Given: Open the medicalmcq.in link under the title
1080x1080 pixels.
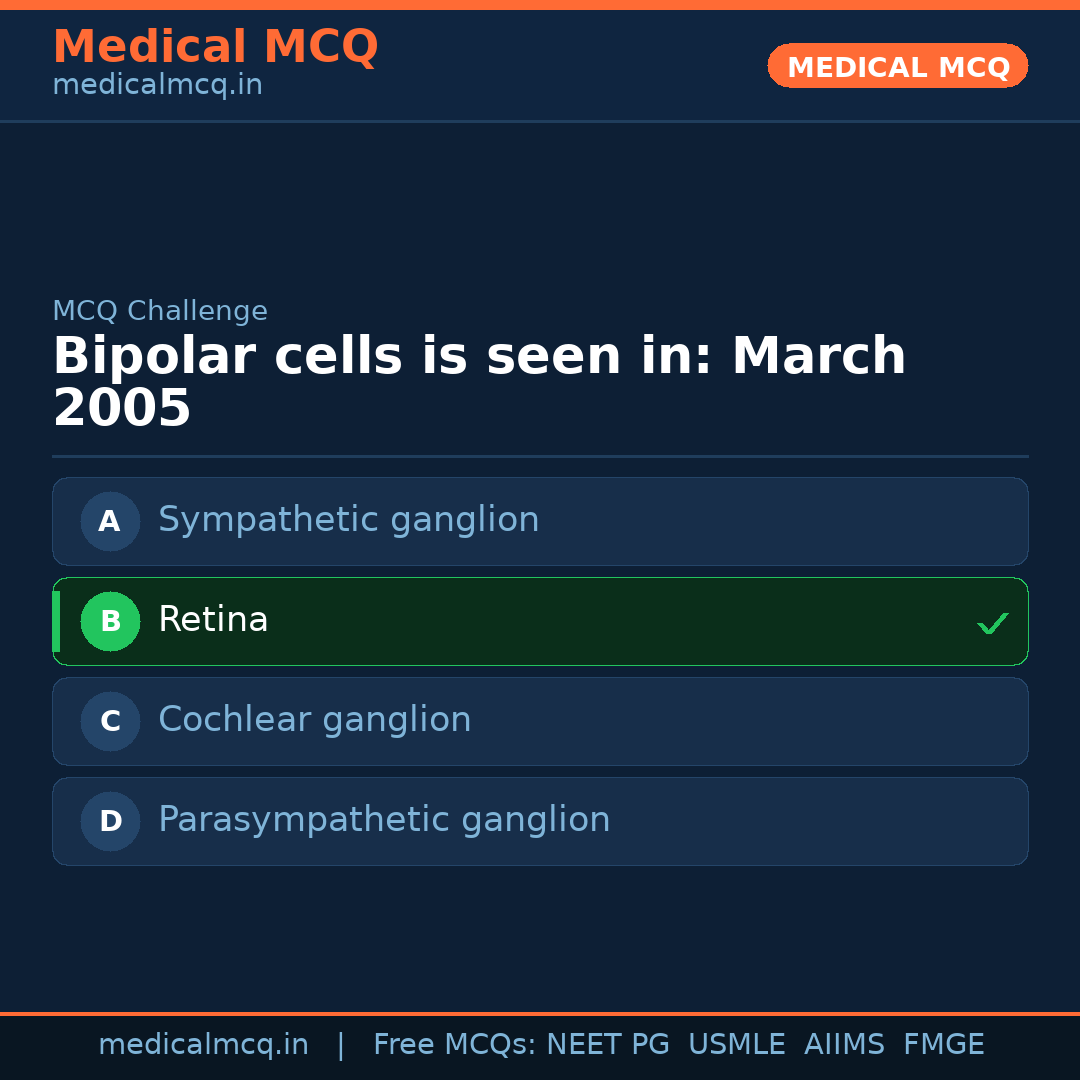Looking at the screenshot, I should pos(157,85).
